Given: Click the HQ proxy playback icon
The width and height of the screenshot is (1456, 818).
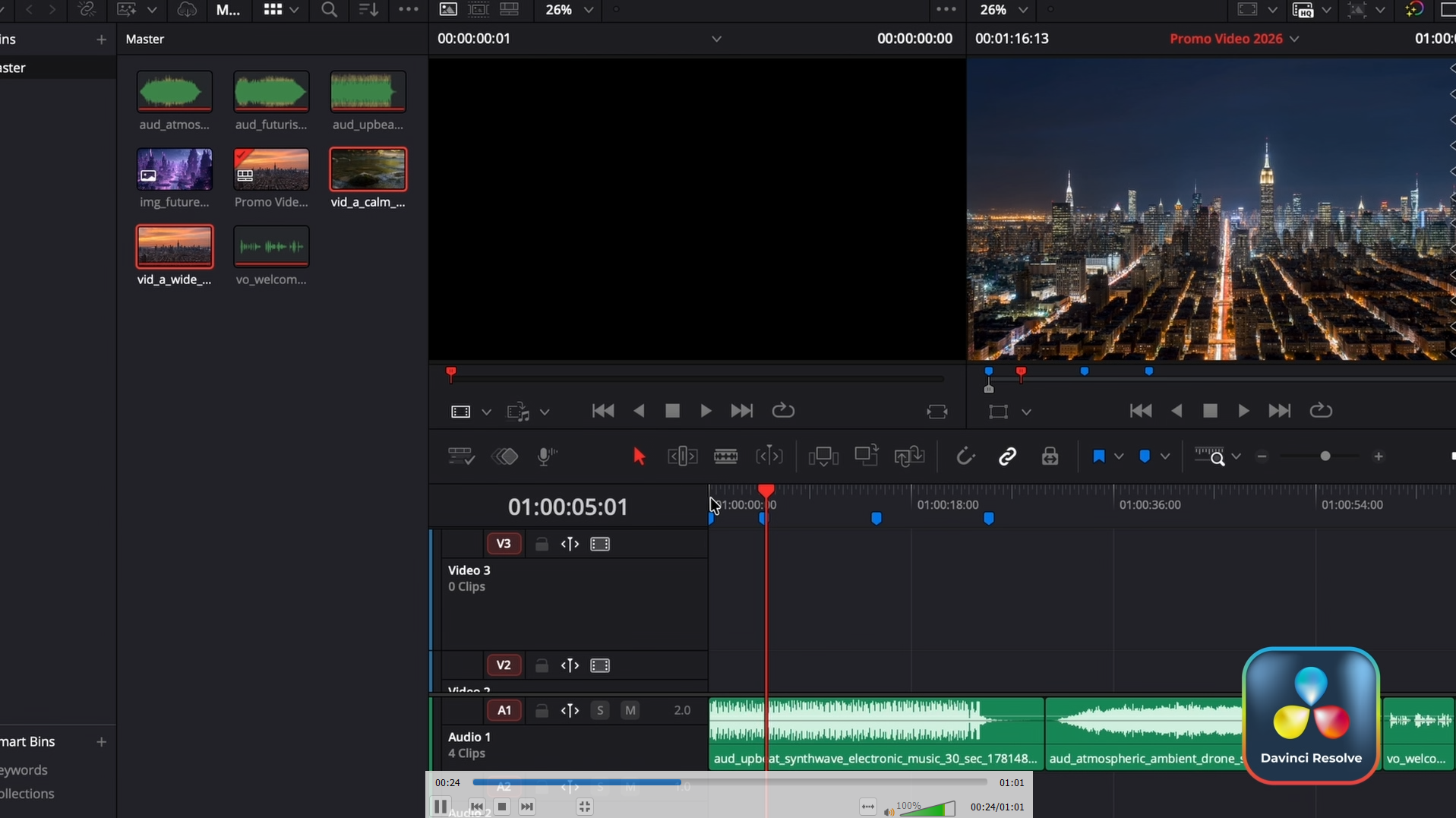Looking at the screenshot, I should coord(1303,10).
